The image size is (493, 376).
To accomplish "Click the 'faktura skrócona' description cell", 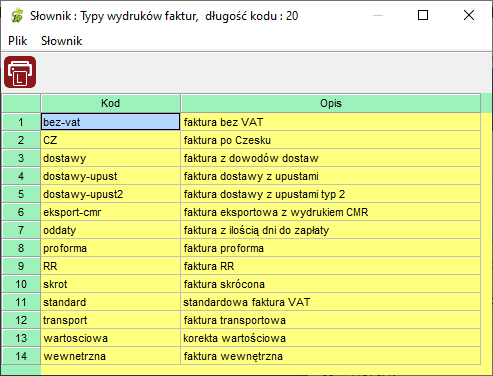I will pos(331,284).
